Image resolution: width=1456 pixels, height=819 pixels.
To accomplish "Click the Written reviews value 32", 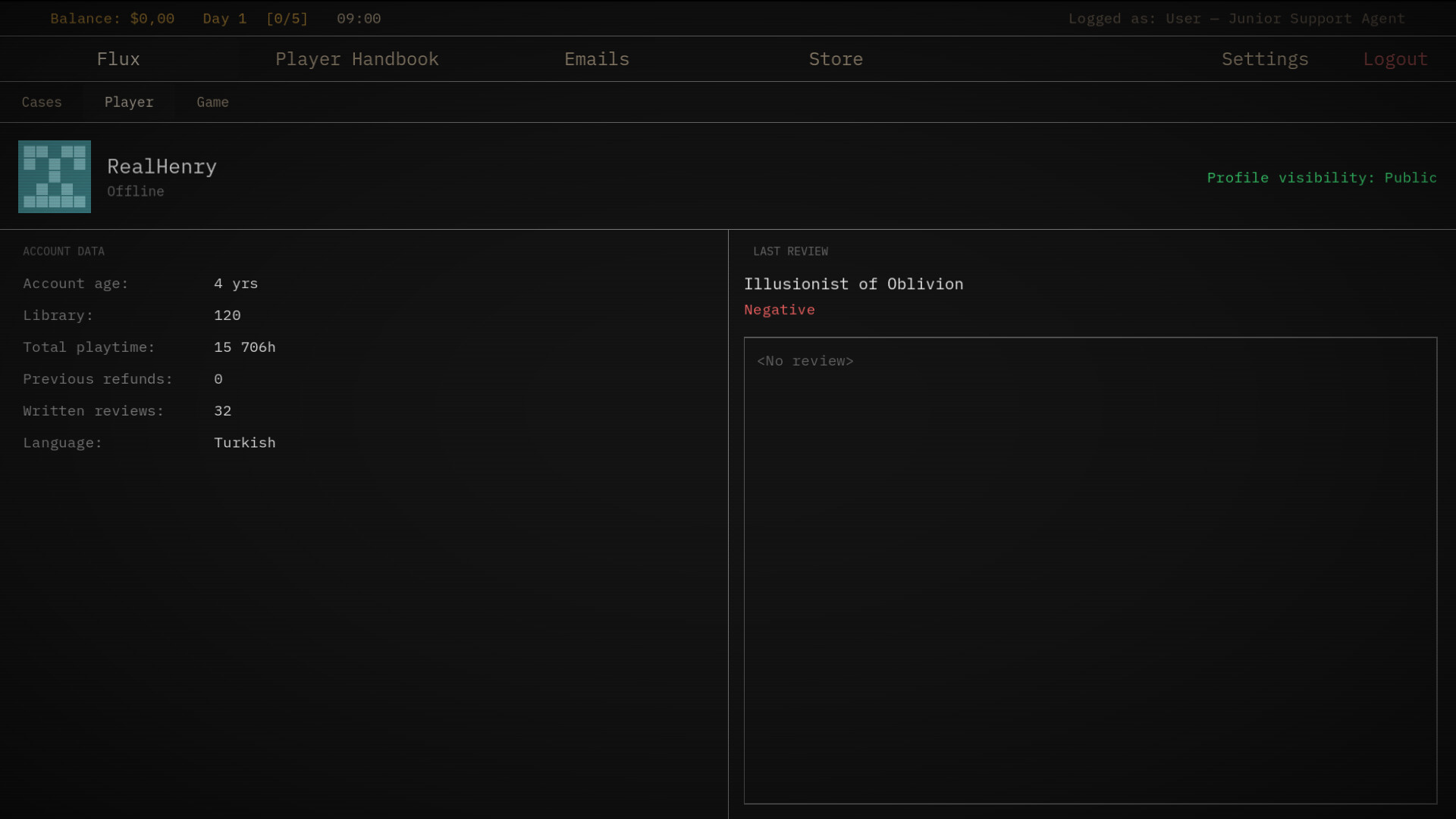I will click(223, 411).
